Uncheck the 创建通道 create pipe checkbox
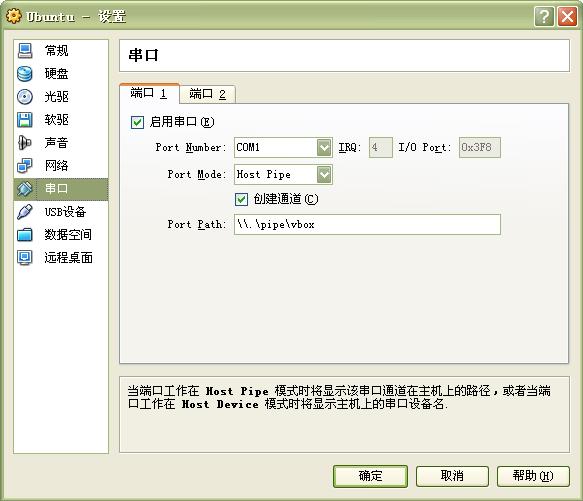The height and width of the screenshot is (501, 583). [x=241, y=199]
